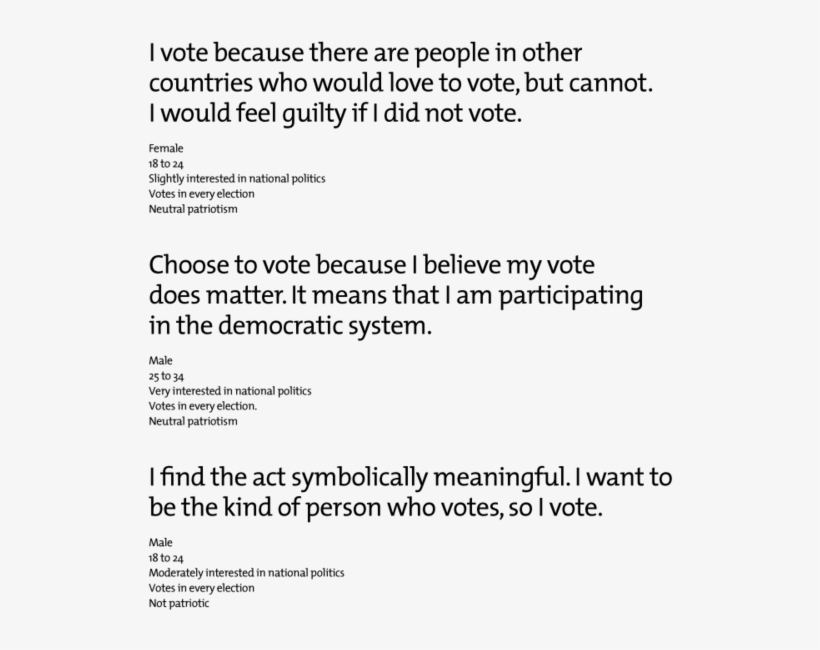Screen dimensions: 820x650
Task: Click first 'Neutral patriotism' text
Action: tap(193, 209)
